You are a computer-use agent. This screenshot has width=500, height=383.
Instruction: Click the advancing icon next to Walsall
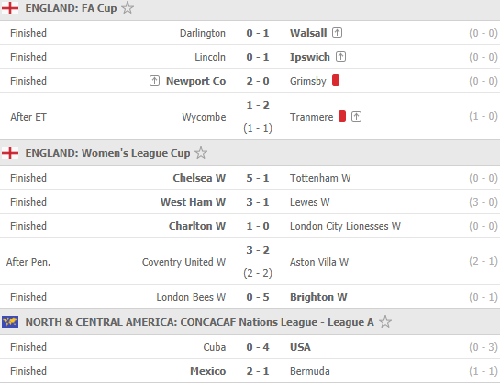coord(337,33)
